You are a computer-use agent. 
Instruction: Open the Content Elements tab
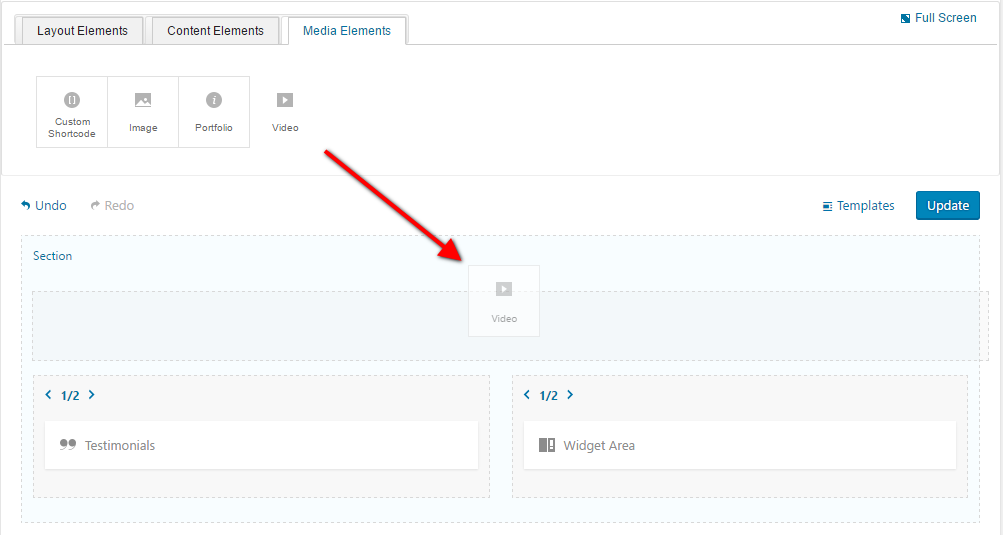[215, 31]
